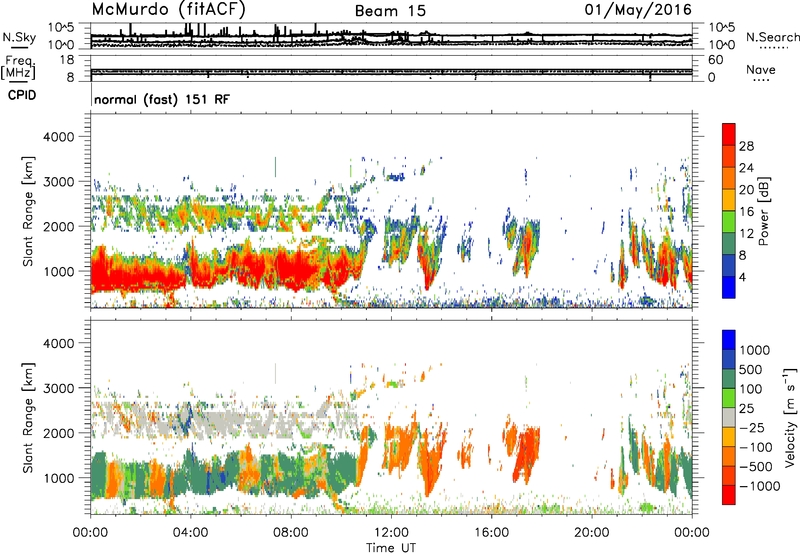Click the '60' Nave axis value
This screenshot has width=800, height=554.
pos(715,60)
